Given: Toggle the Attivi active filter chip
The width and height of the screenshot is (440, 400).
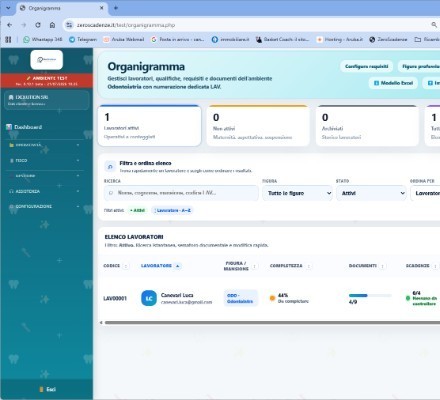Looking at the screenshot, I should pos(137,210).
